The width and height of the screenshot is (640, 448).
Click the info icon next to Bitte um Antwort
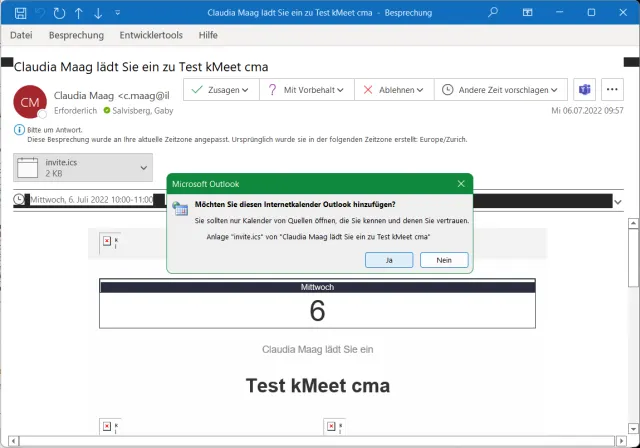pos(19,130)
